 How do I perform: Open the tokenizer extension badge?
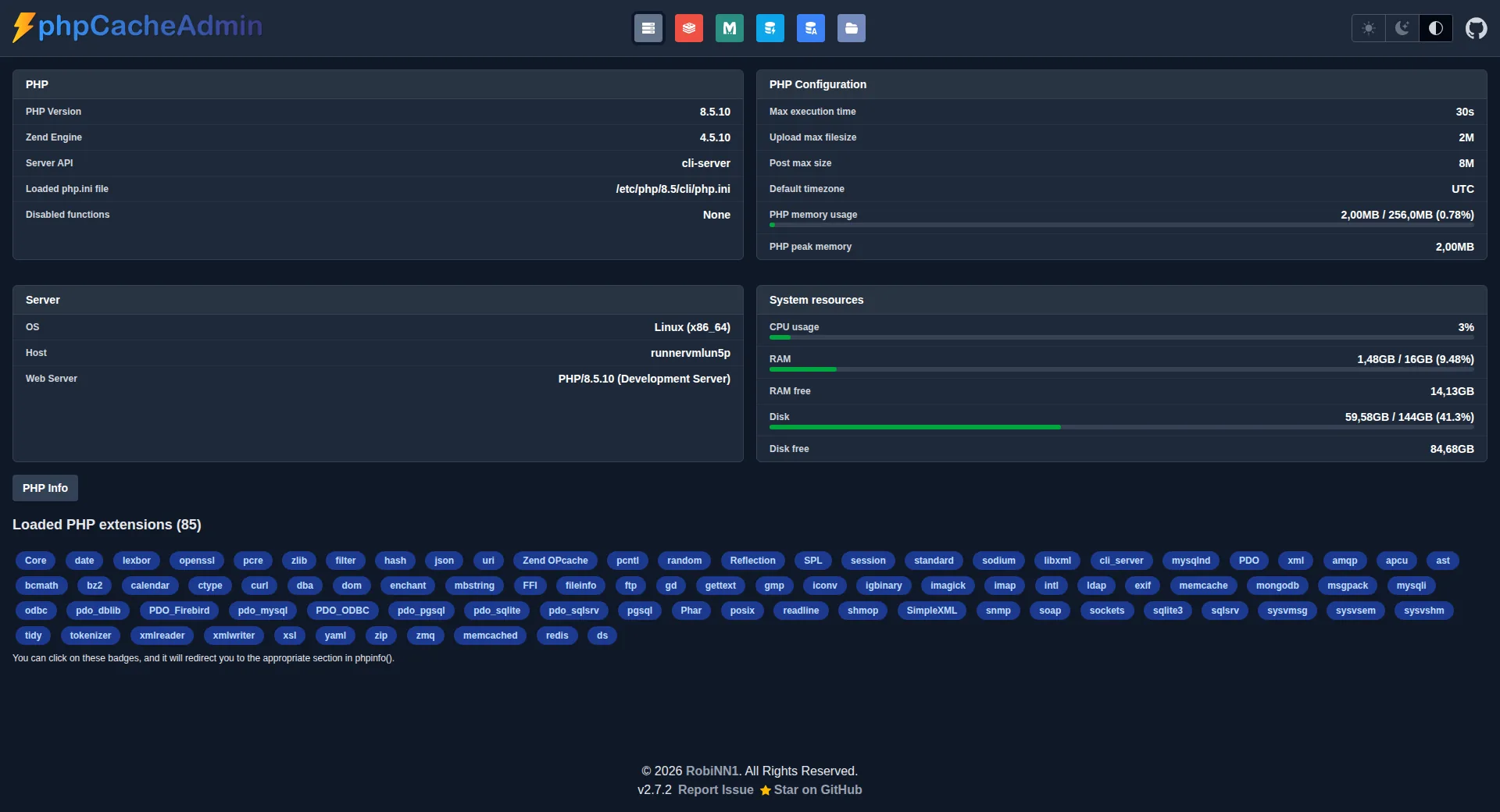(91, 636)
